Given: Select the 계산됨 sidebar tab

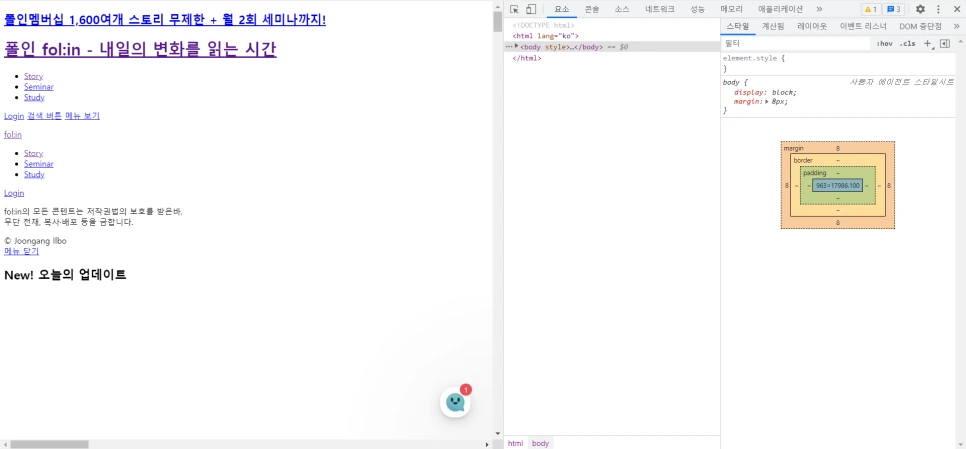Looking at the screenshot, I should (x=773, y=26).
